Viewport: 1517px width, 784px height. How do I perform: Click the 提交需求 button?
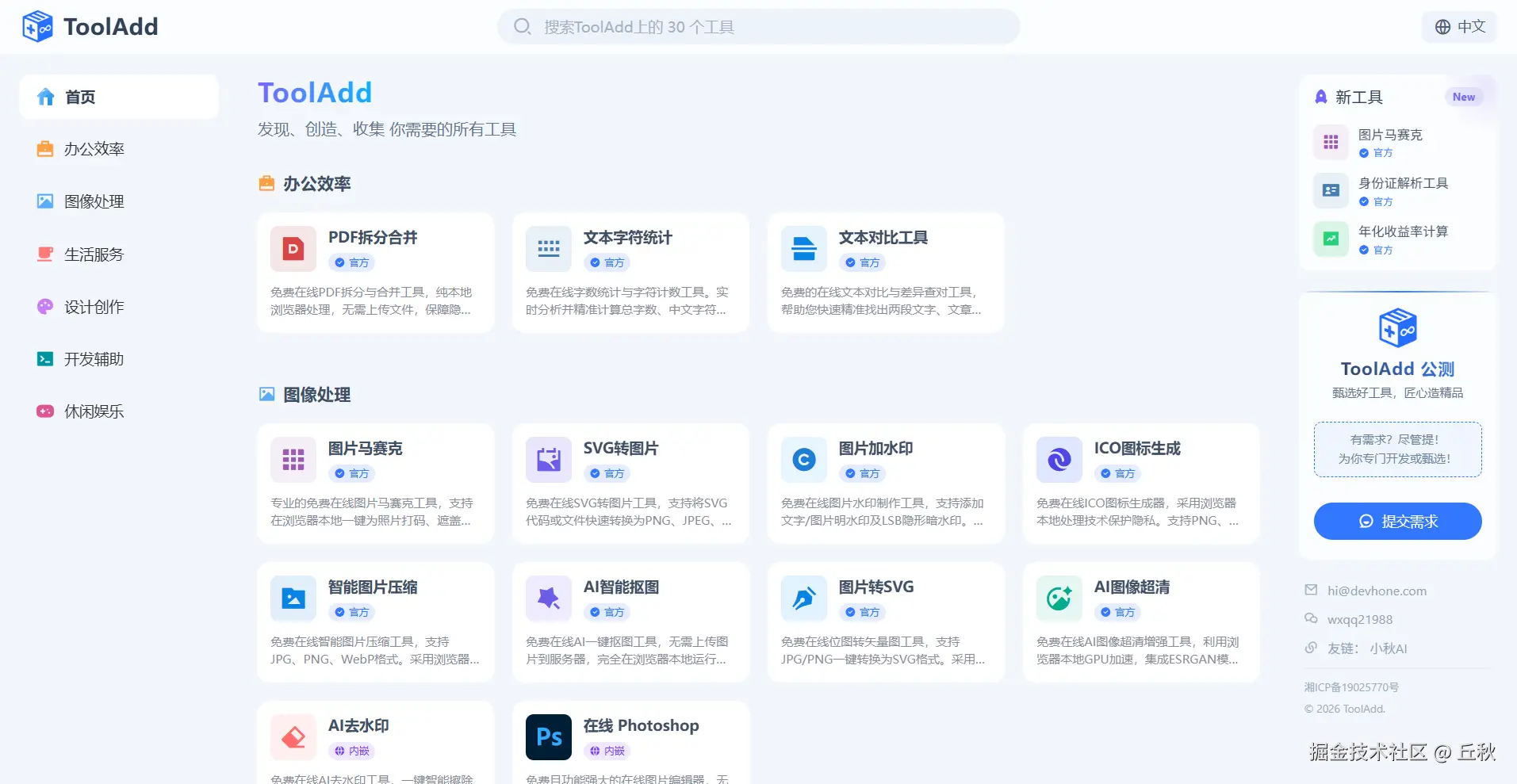[1398, 521]
